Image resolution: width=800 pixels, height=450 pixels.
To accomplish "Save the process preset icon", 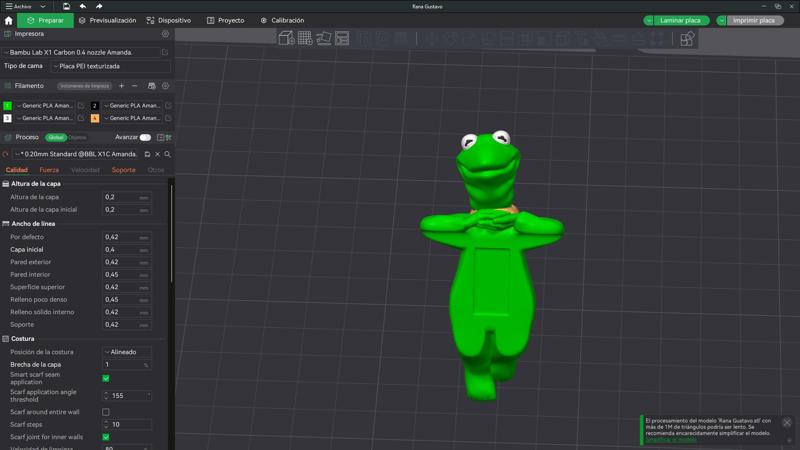I will point(147,154).
